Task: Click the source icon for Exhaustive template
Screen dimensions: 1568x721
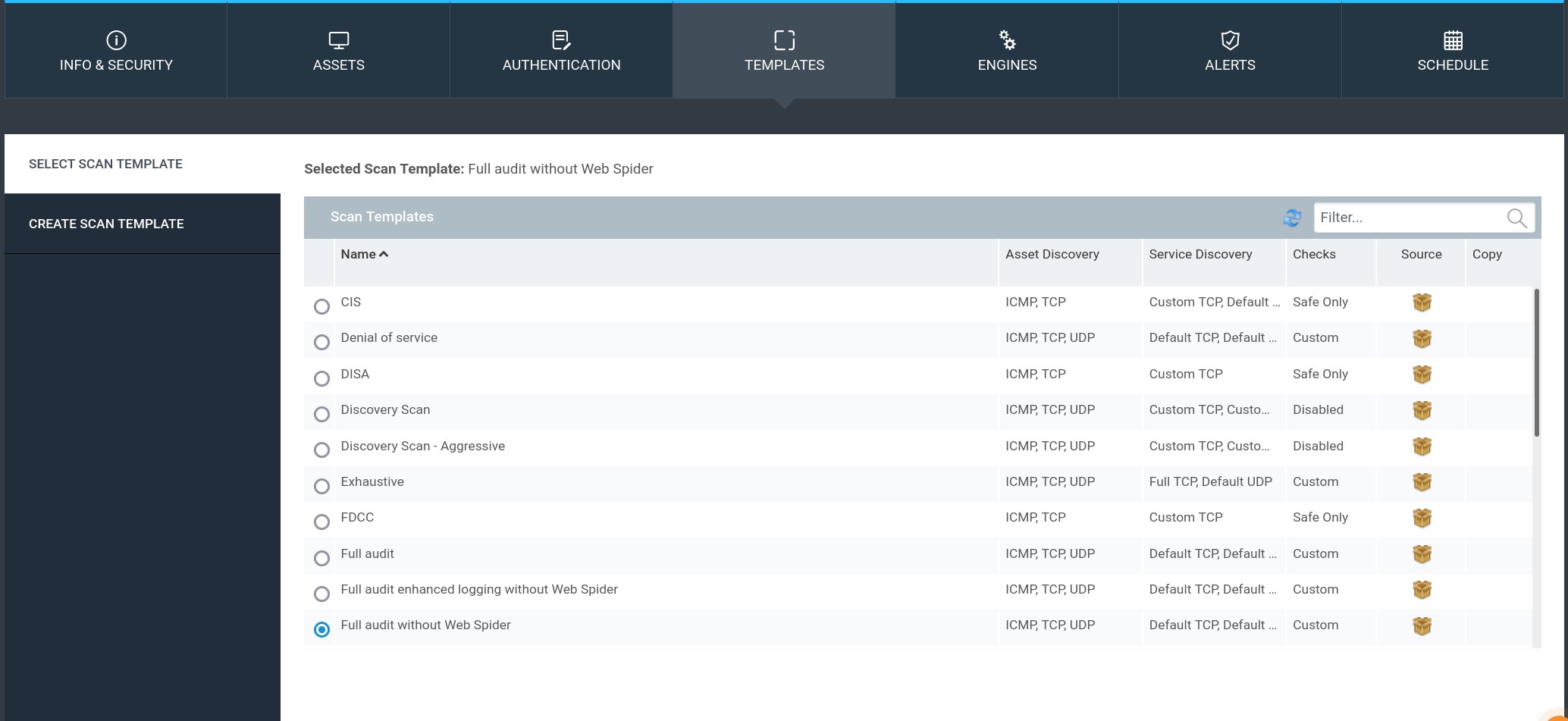Action: [x=1422, y=482]
